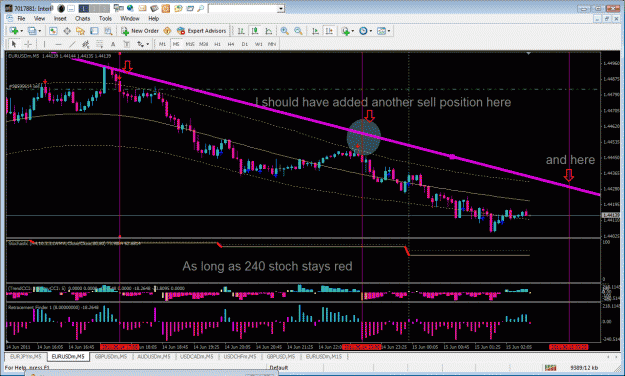The image size is (625, 376).
Task: Open the Indicators list icon
Action: click(x=345, y=31)
